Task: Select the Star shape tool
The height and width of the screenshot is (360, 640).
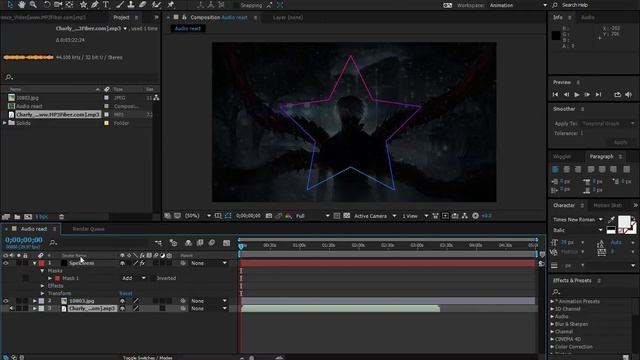Action: pyautogui.click(x=83, y=4)
